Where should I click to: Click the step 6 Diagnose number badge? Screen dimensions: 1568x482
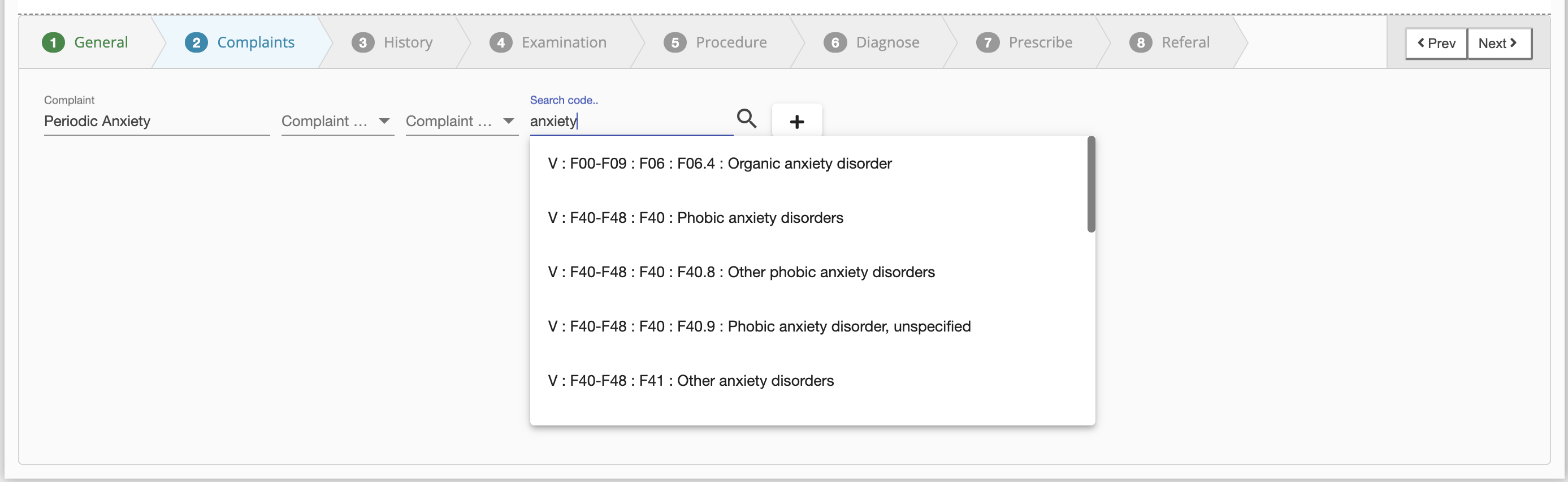(x=835, y=42)
